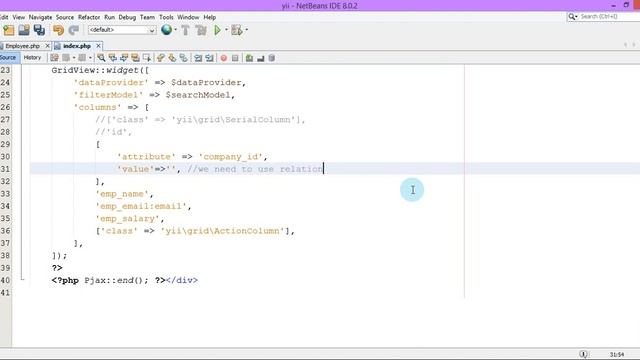640x360 pixels.
Task: Click Stop Macro Recording icon
Action: click(x=235, y=58)
